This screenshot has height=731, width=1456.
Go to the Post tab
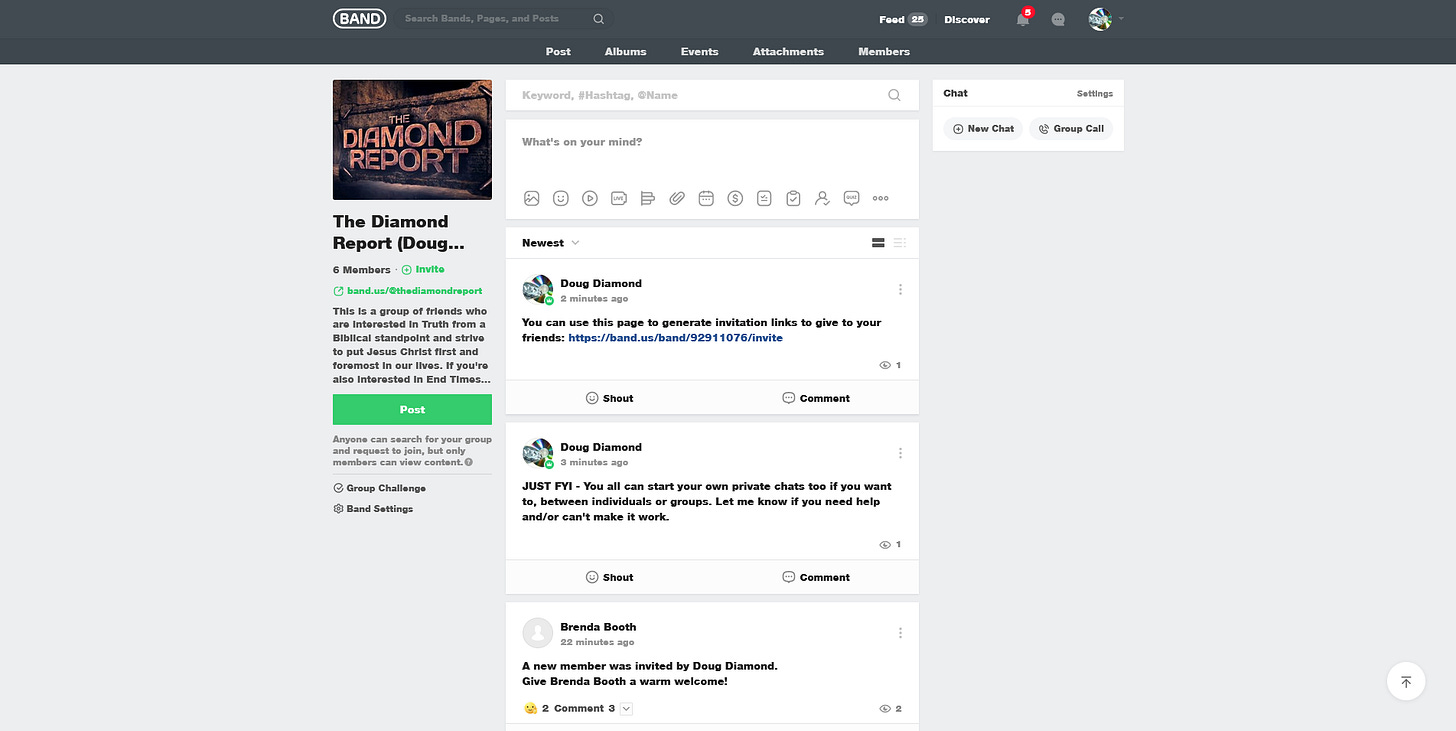[x=558, y=52]
